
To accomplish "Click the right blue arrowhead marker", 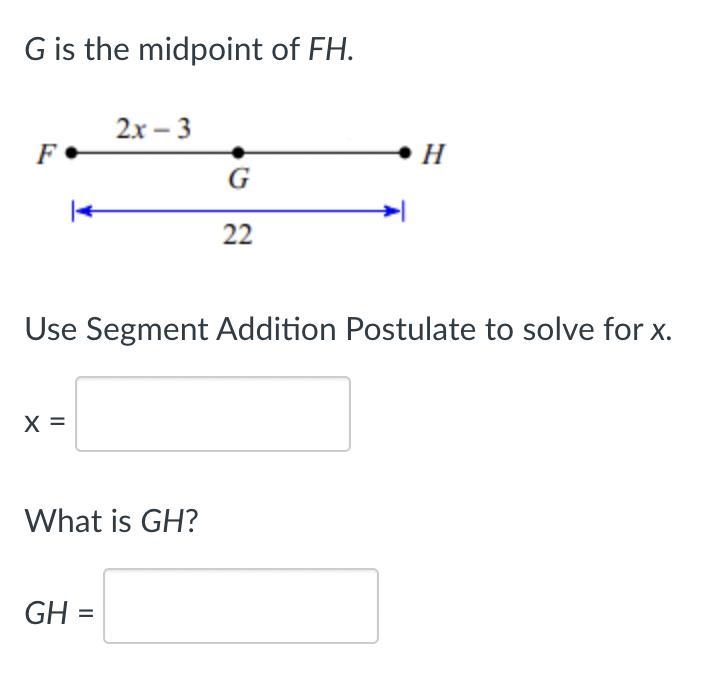I will coord(394,211).
